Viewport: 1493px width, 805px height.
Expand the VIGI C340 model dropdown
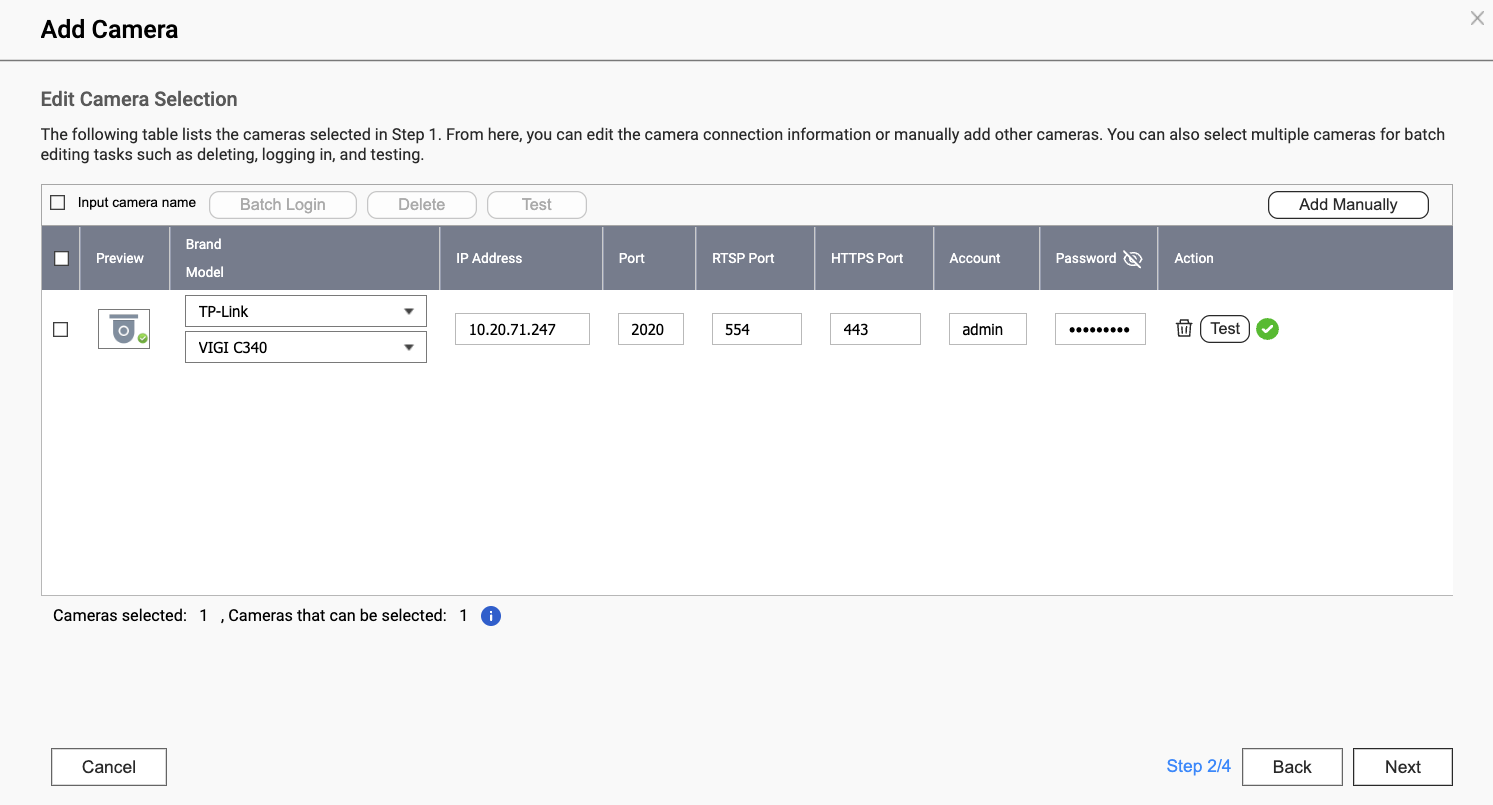pyautogui.click(x=306, y=348)
